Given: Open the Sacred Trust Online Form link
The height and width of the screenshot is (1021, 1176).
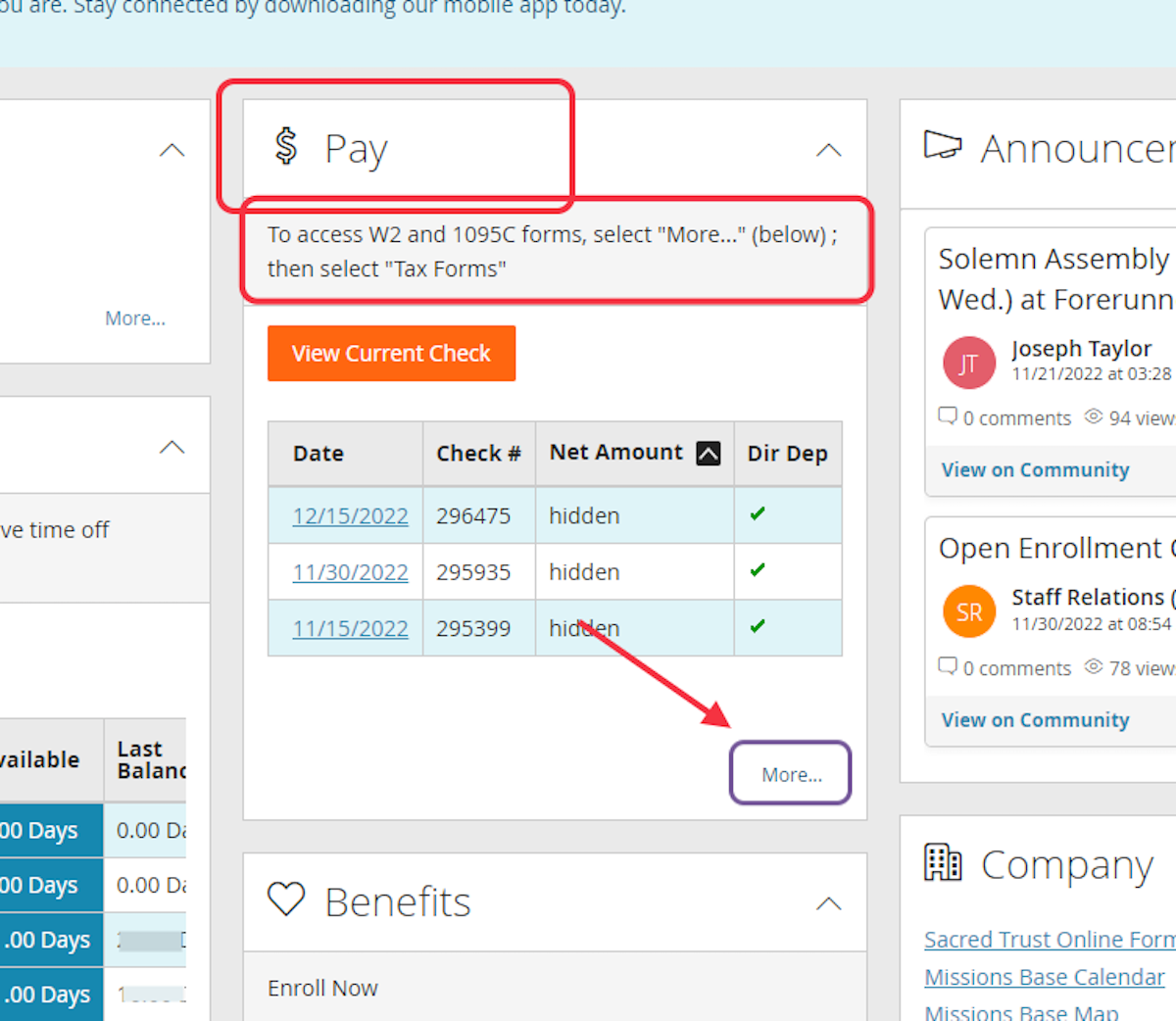Looking at the screenshot, I should 1050,939.
